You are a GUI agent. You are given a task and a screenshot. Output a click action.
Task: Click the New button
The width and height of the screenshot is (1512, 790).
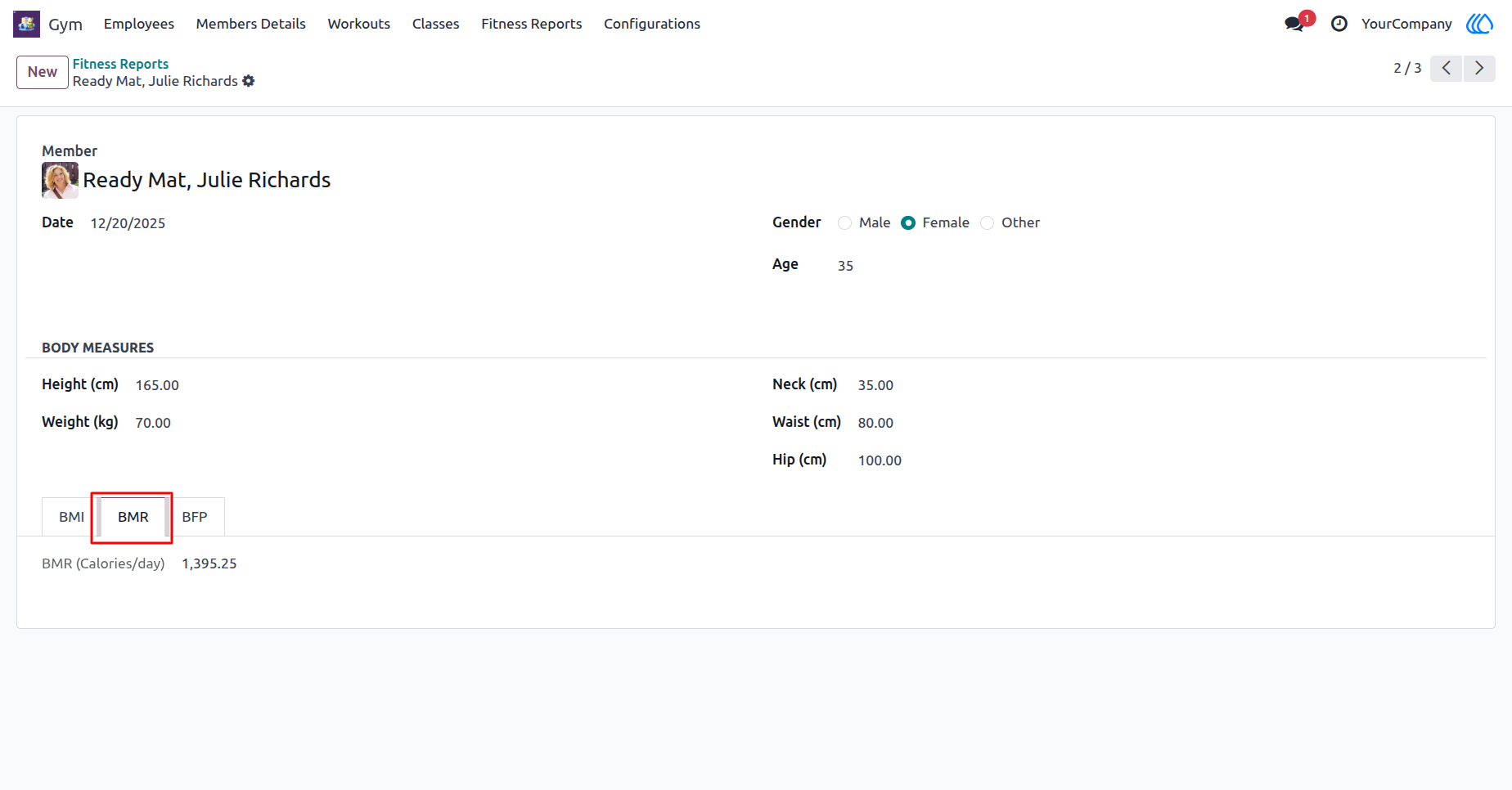[x=43, y=72]
